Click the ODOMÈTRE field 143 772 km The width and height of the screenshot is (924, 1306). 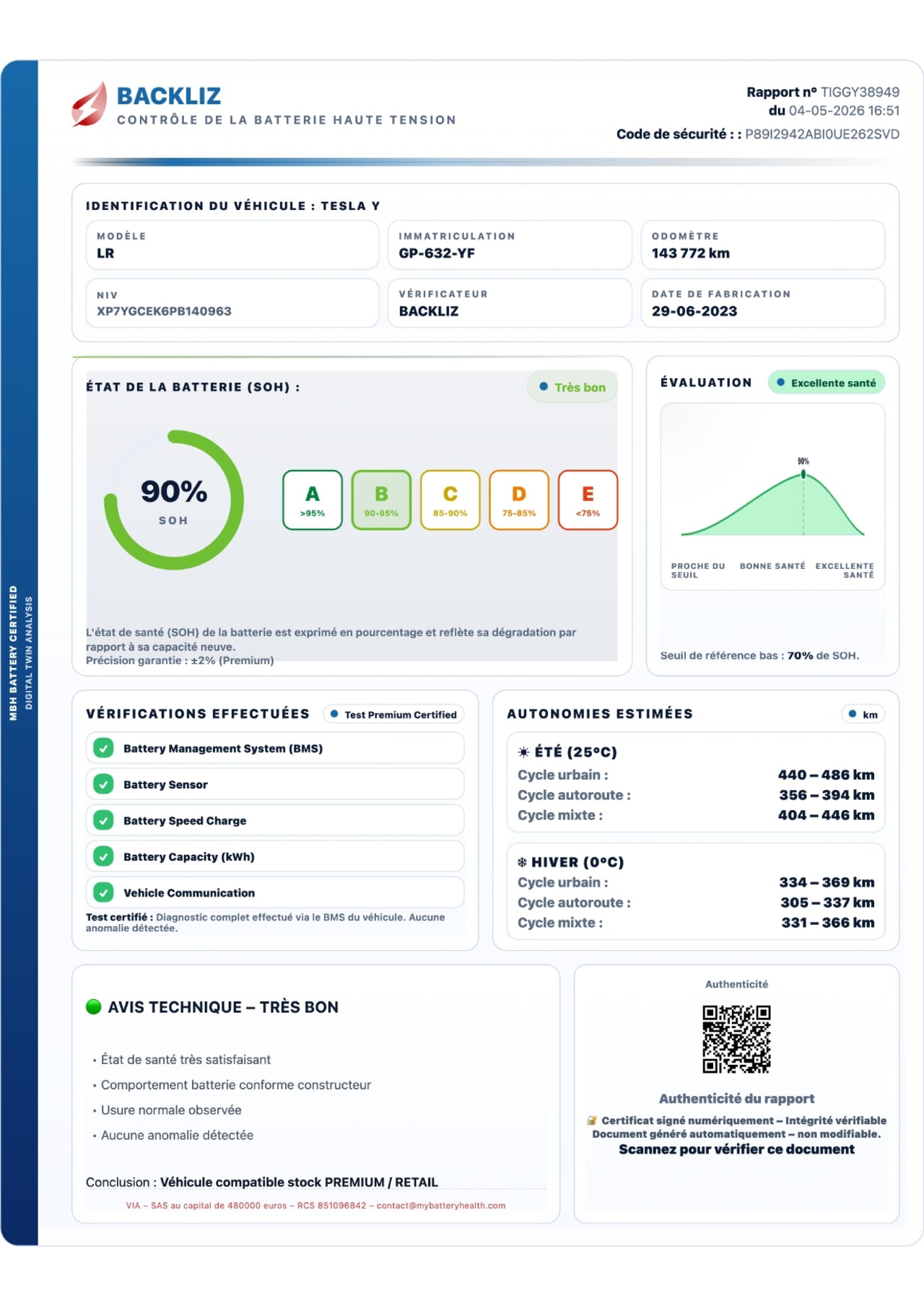pyautogui.click(x=763, y=245)
